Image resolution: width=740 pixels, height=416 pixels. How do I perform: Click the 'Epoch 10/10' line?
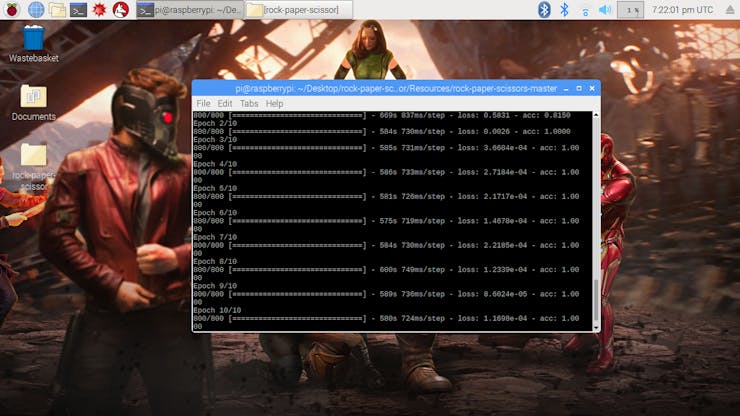(x=217, y=311)
